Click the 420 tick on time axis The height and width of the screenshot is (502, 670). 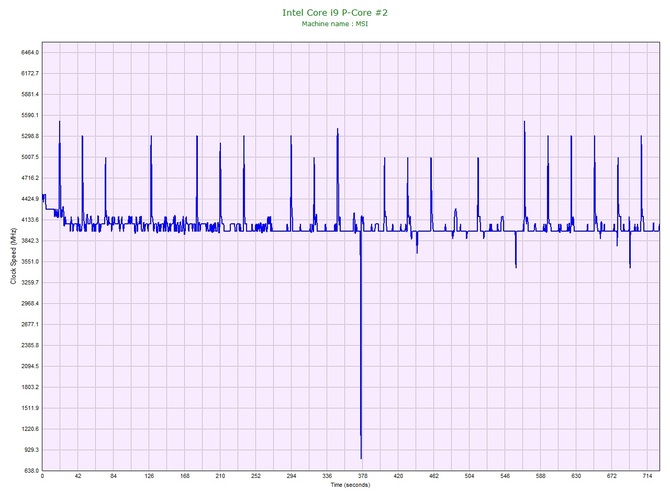398,476
